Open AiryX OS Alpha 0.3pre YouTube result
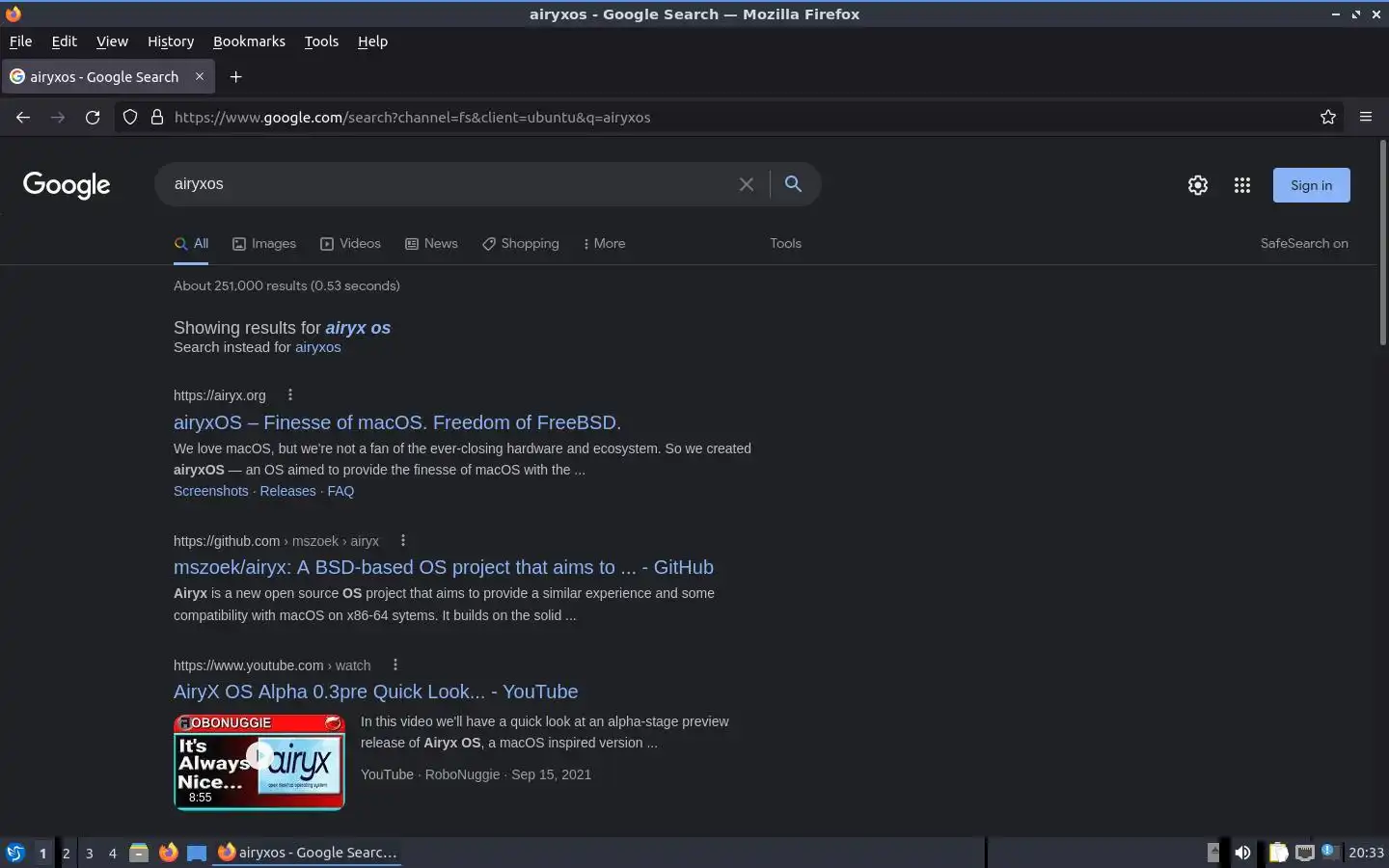1389x868 pixels. pyautogui.click(x=376, y=692)
